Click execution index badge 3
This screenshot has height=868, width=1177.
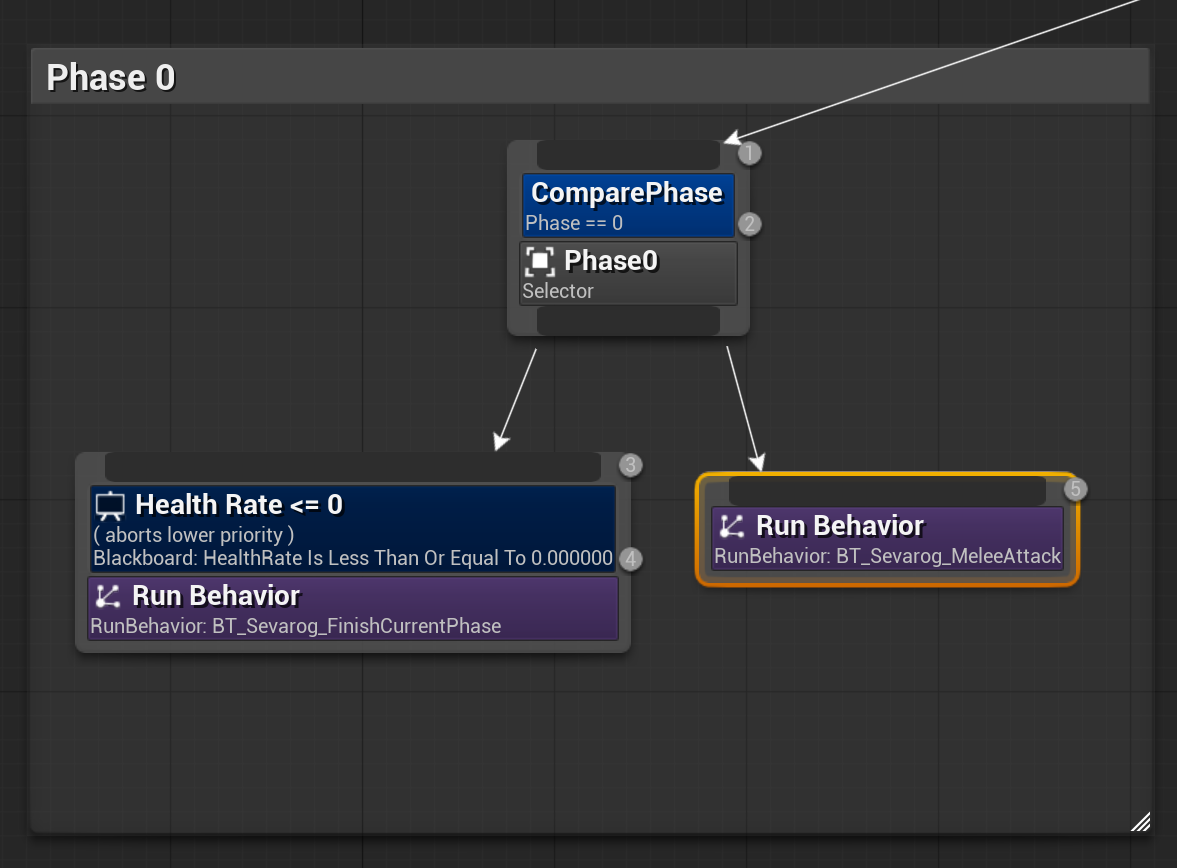pyautogui.click(x=631, y=465)
